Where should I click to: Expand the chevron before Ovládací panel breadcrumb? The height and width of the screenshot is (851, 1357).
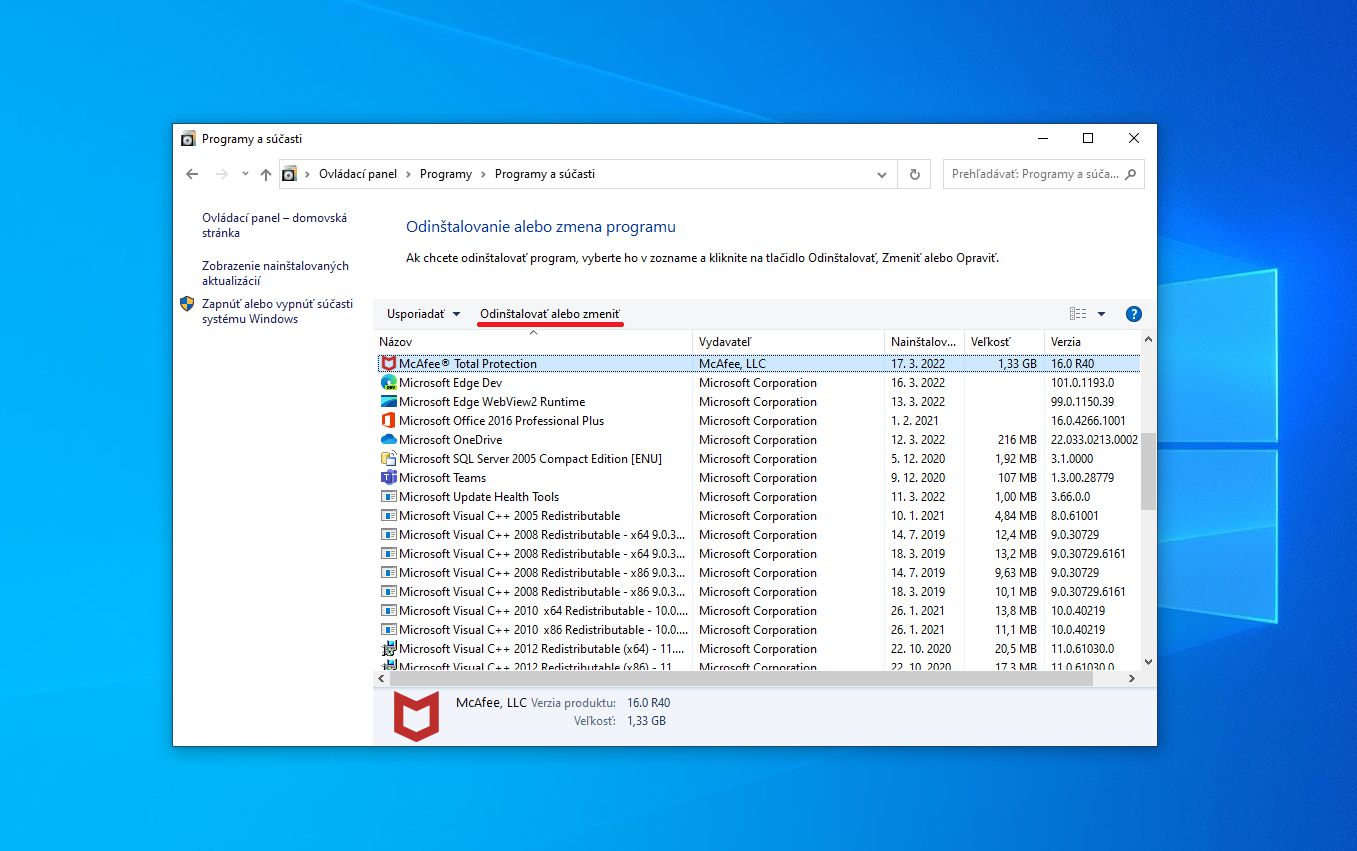[x=308, y=174]
